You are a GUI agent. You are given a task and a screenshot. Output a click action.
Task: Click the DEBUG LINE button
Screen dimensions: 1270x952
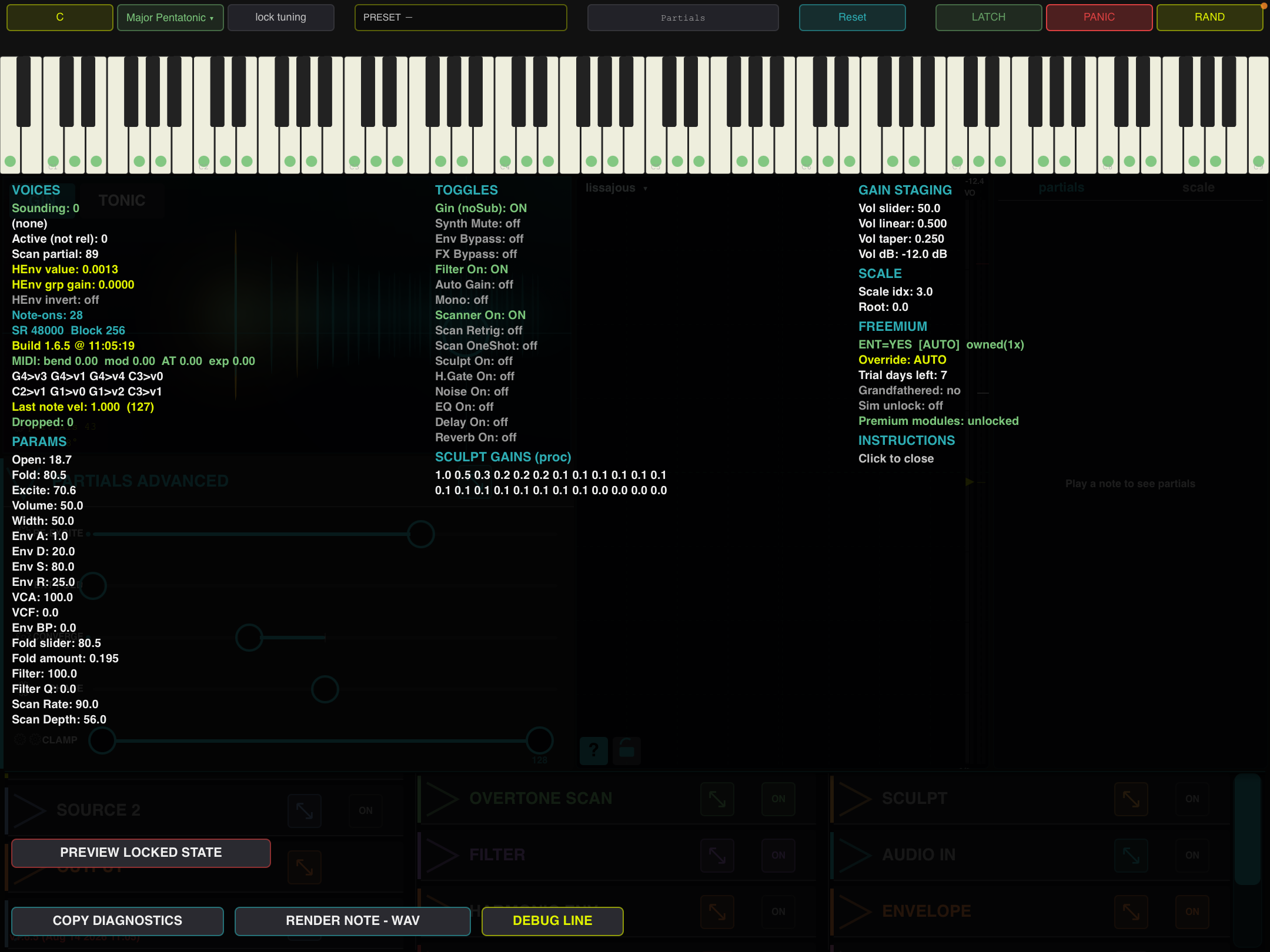tap(553, 921)
